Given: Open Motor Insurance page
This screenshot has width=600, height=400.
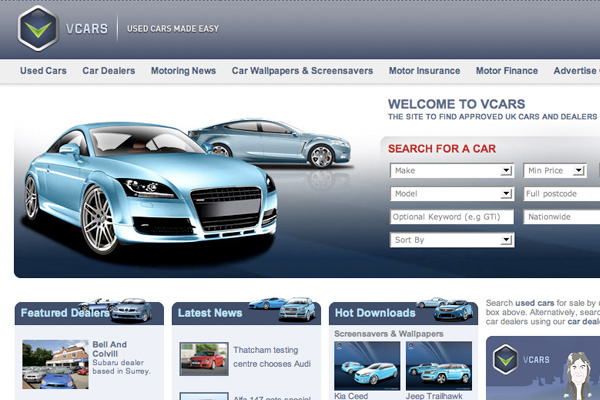Looking at the screenshot, I should point(424,71).
